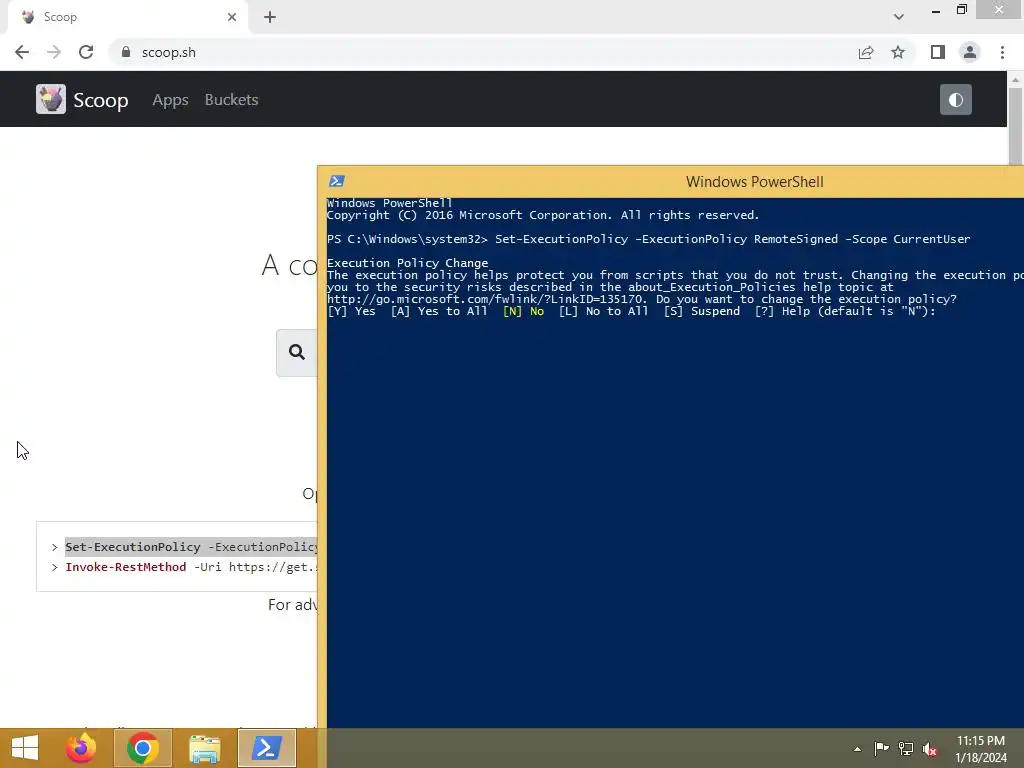
Task: Bookmark this tab with the star
Action: tap(898, 52)
